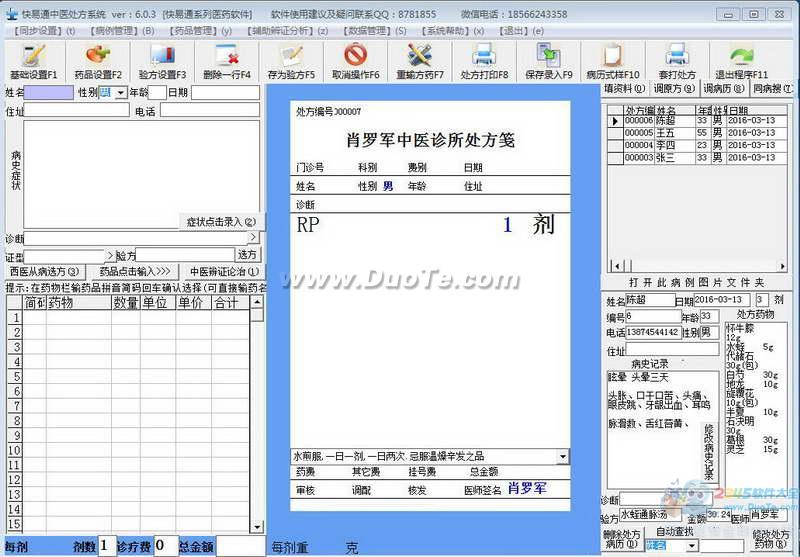Click the 保存录入F9 icon
The width and height of the screenshot is (800, 557).
tap(548, 60)
